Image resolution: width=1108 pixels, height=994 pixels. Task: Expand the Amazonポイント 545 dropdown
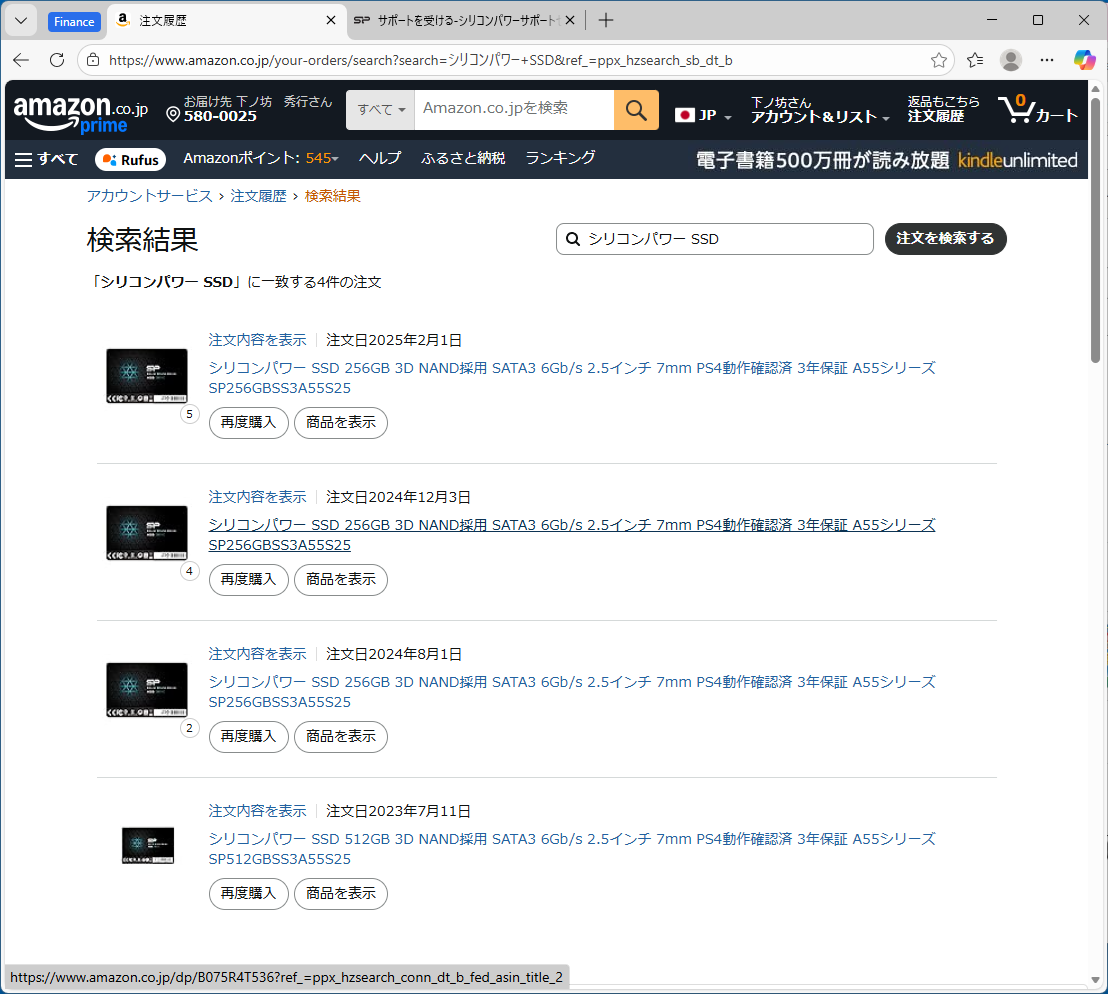(x=261, y=158)
